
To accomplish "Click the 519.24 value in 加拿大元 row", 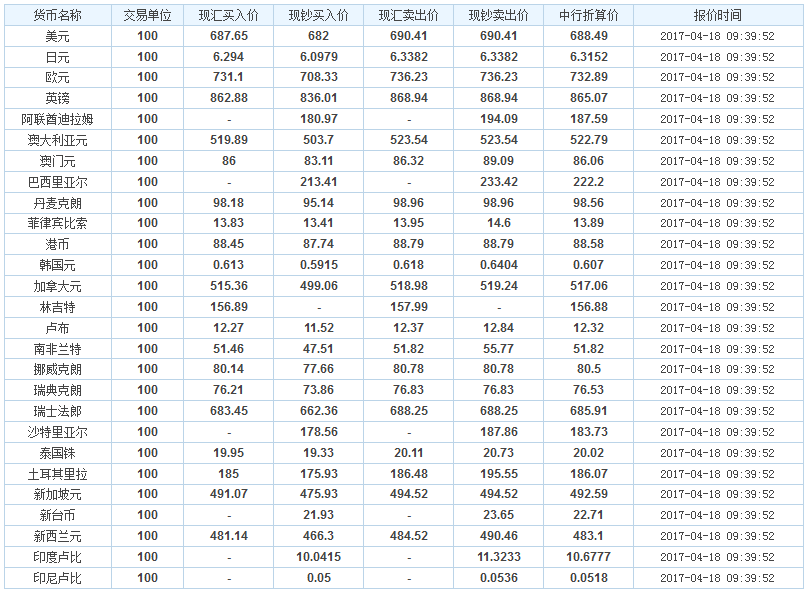I will pyautogui.click(x=499, y=286).
